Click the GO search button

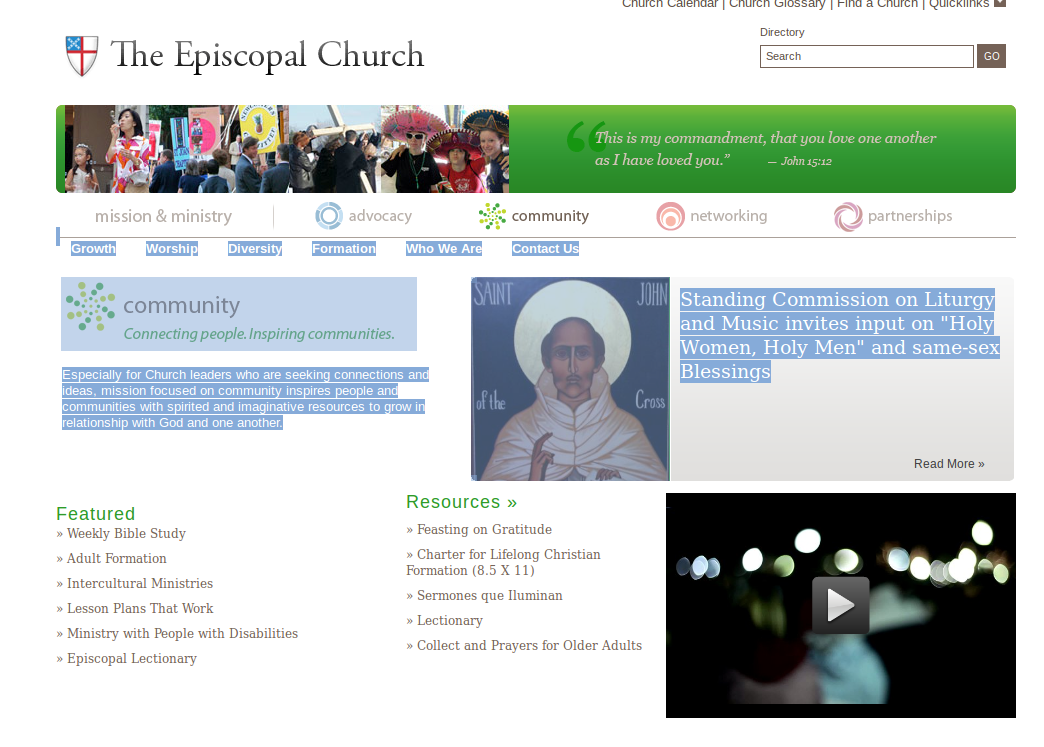point(991,56)
